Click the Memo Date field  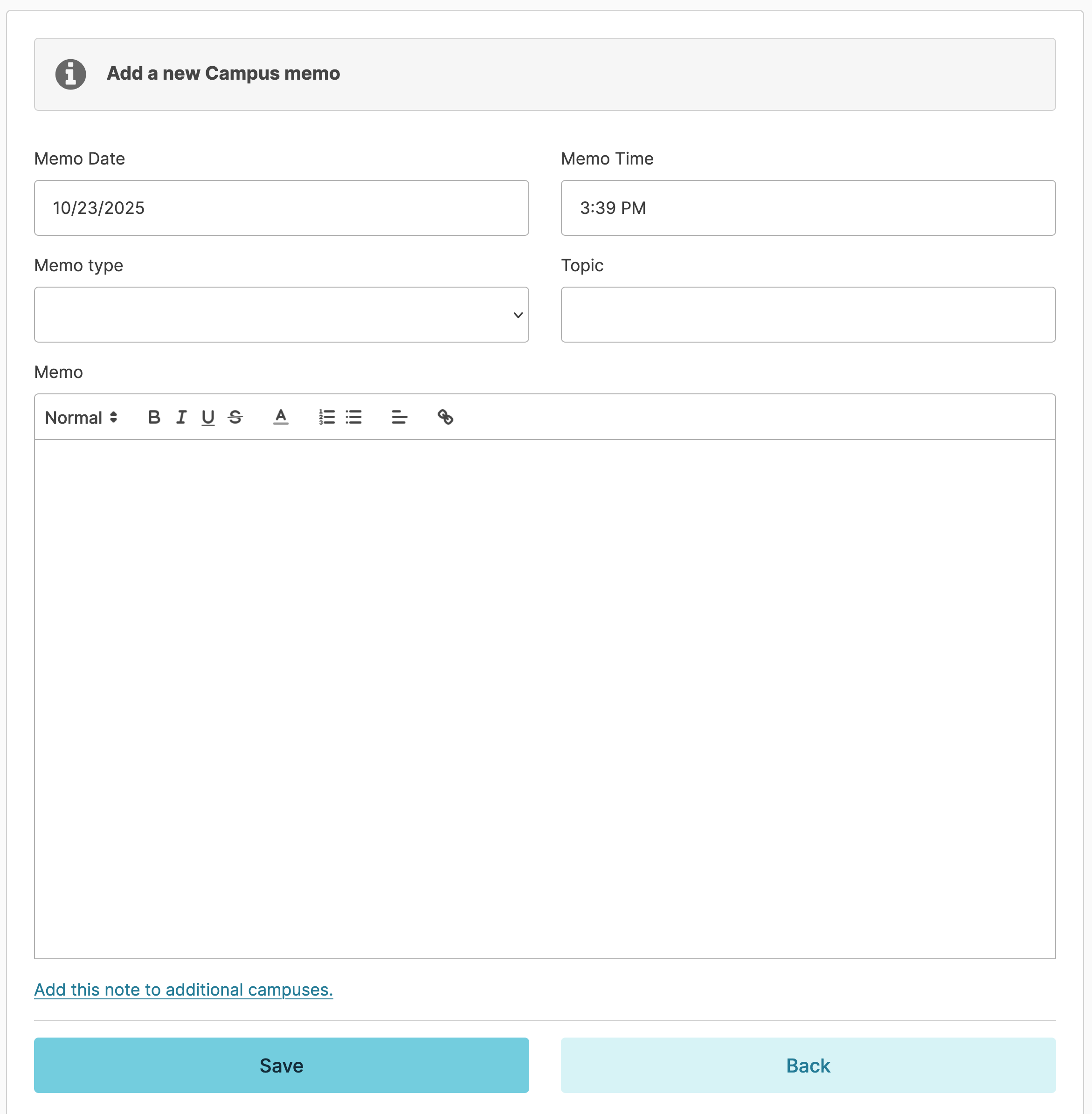(281, 208)
